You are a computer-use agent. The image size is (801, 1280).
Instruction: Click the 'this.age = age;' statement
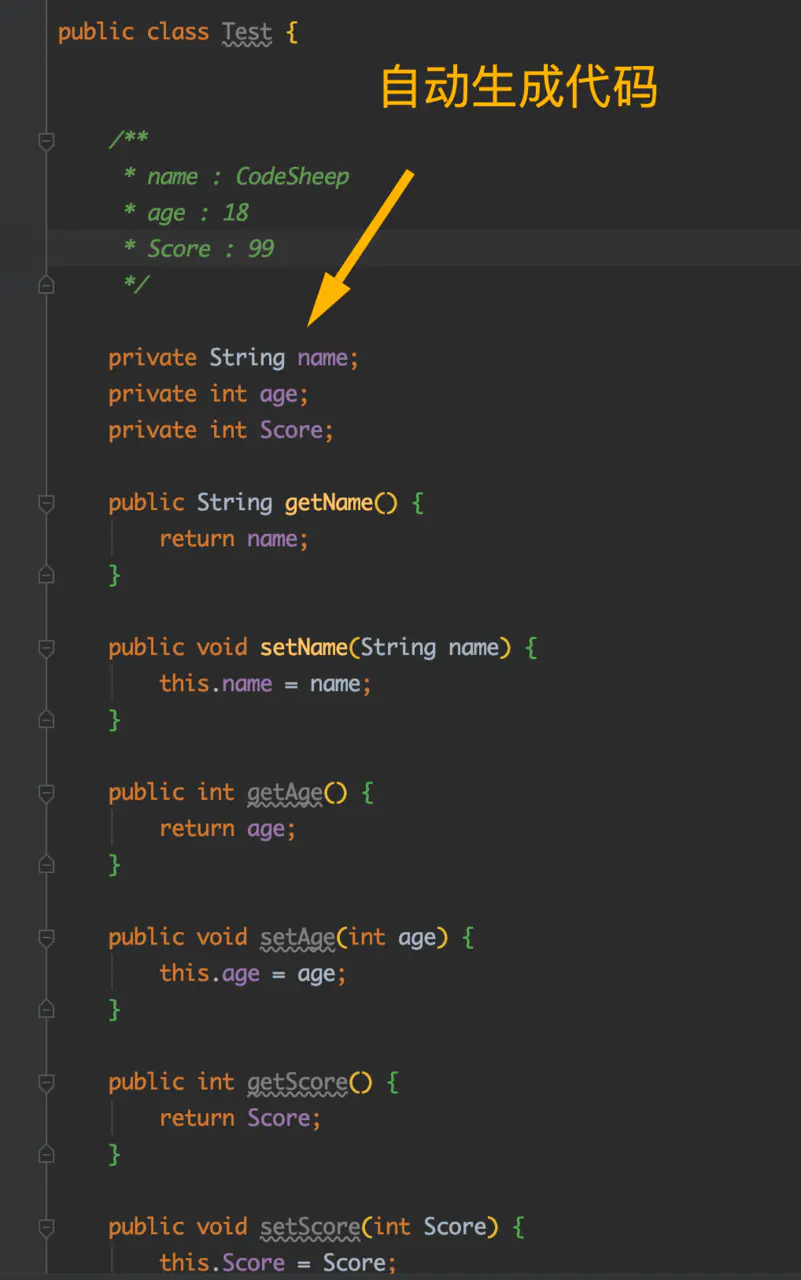pyautogui.click(x=253, y=974)
